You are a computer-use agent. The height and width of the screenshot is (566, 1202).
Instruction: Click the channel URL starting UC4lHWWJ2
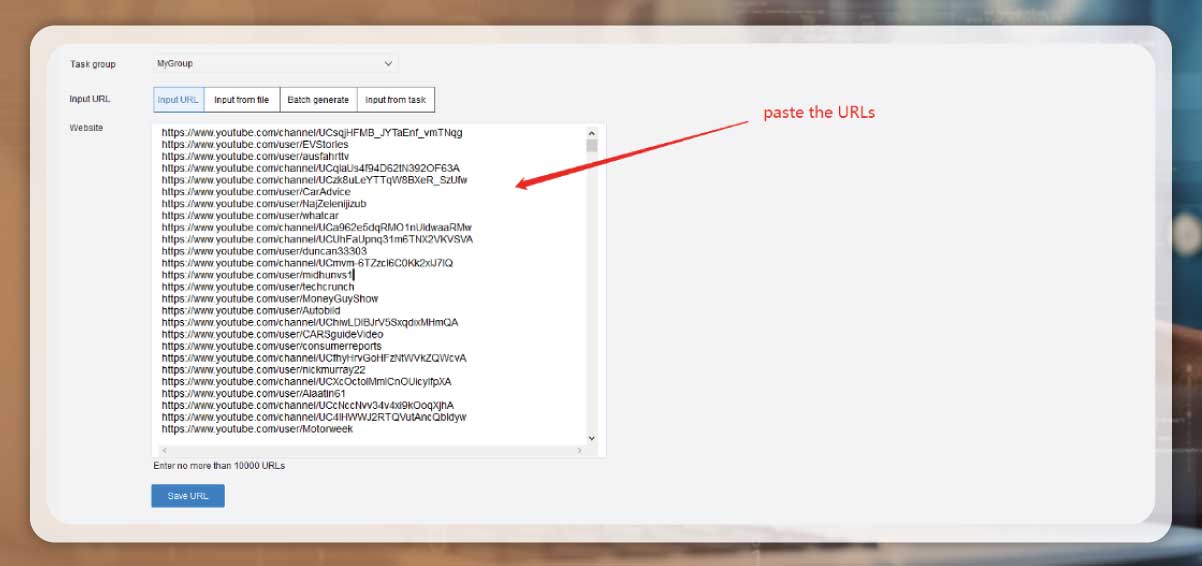[314, 417]
